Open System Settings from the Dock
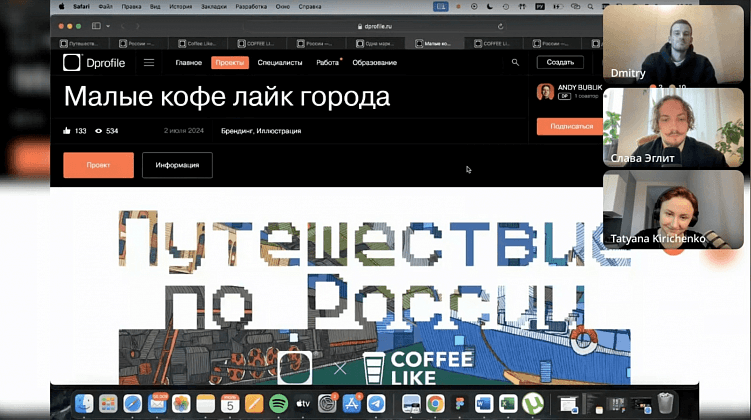Viewport: 751px width, 420px height. click(x=327, y=404)
